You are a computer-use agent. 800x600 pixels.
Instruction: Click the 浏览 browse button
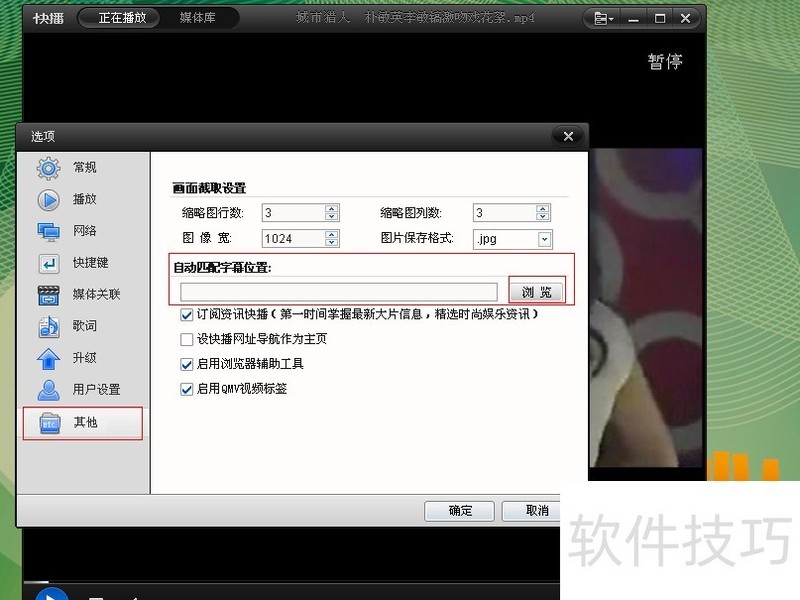(x=537, y=290)
